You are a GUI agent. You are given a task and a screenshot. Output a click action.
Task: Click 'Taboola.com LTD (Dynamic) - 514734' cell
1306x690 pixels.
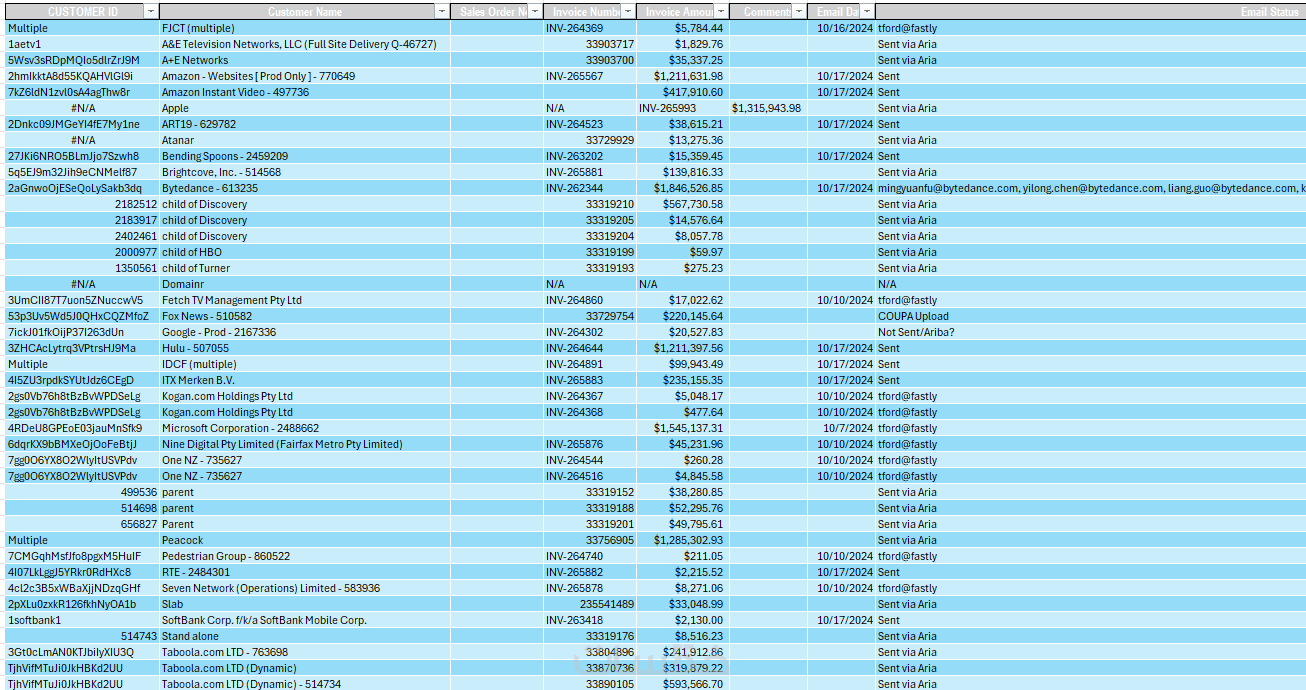point(305,684)
